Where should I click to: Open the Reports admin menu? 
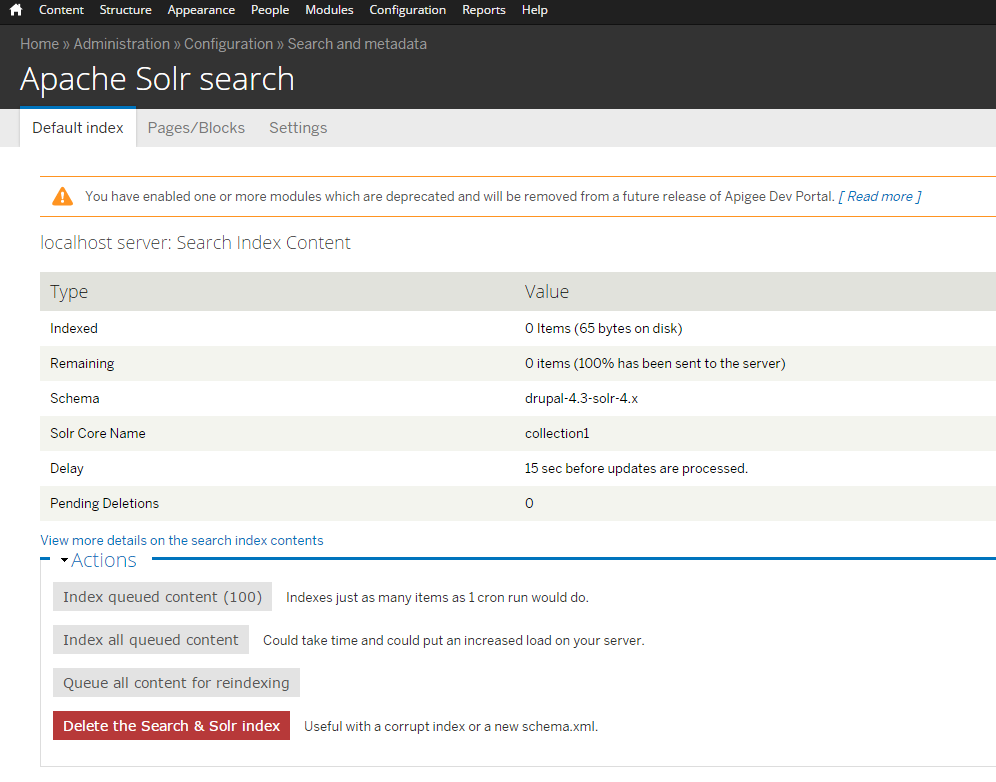tap(484, 10)
